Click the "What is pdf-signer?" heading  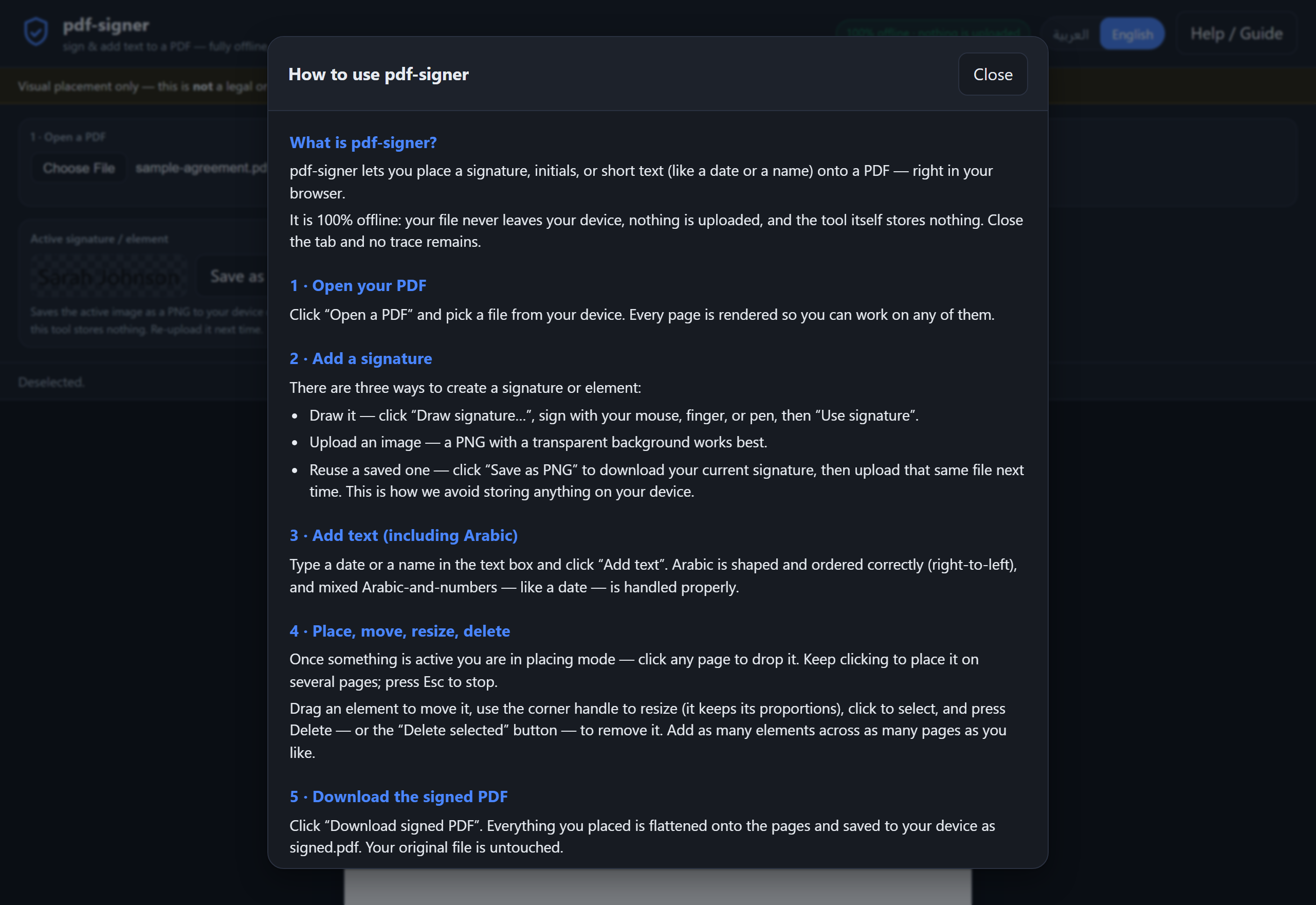(363, 142)
